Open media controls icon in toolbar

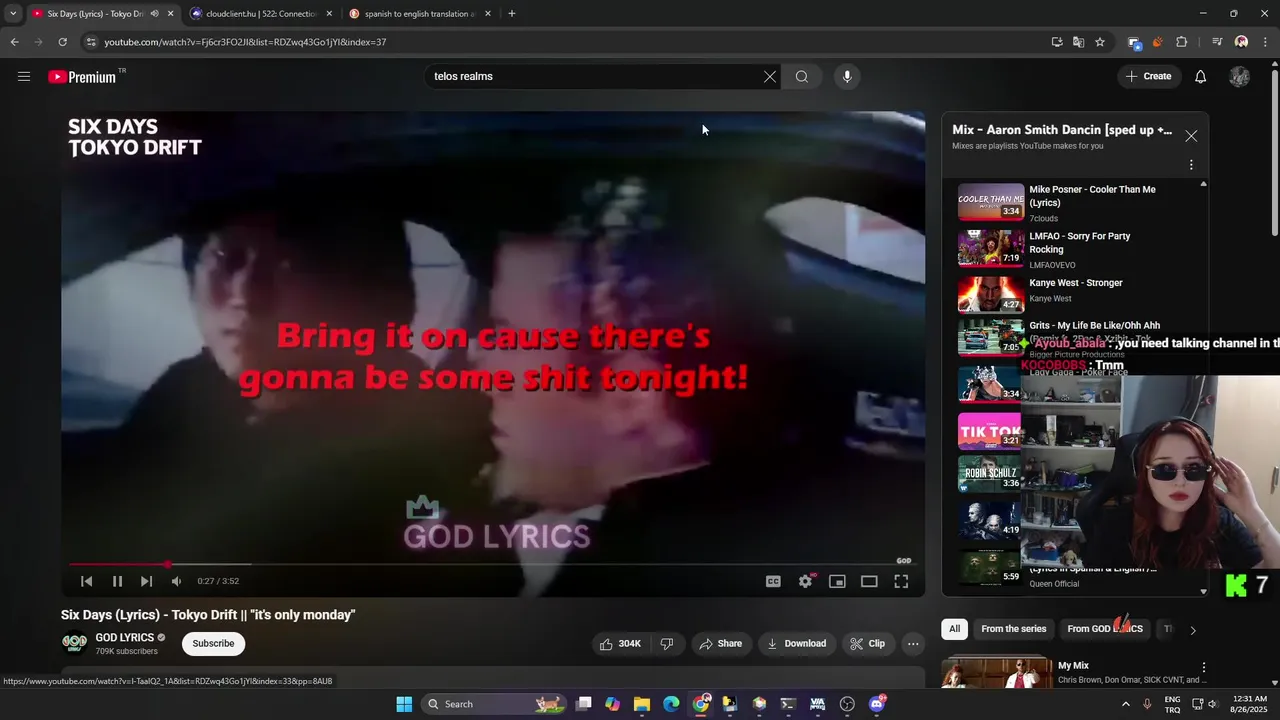(1217, 42)
